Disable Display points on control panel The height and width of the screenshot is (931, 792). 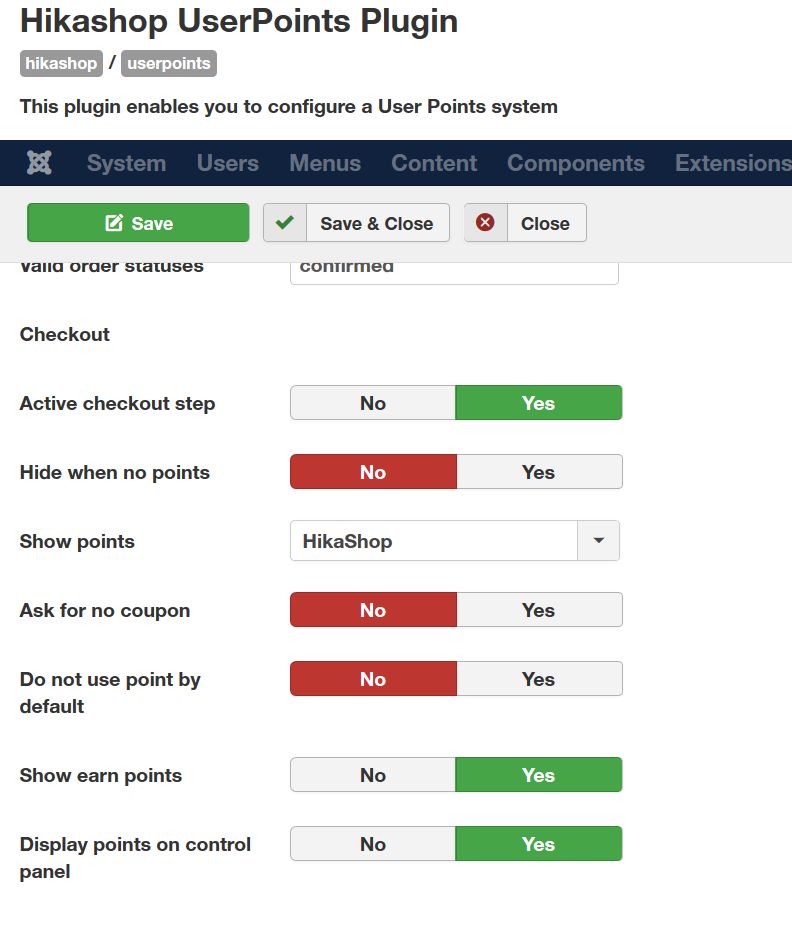point(373,844)
